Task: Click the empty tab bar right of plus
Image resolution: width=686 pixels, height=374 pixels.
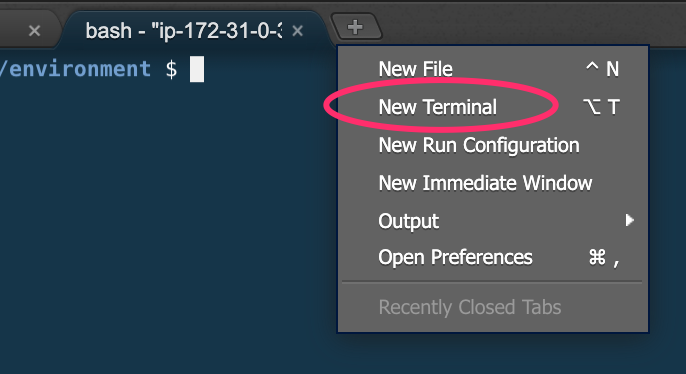Action: tap(534, 24)
